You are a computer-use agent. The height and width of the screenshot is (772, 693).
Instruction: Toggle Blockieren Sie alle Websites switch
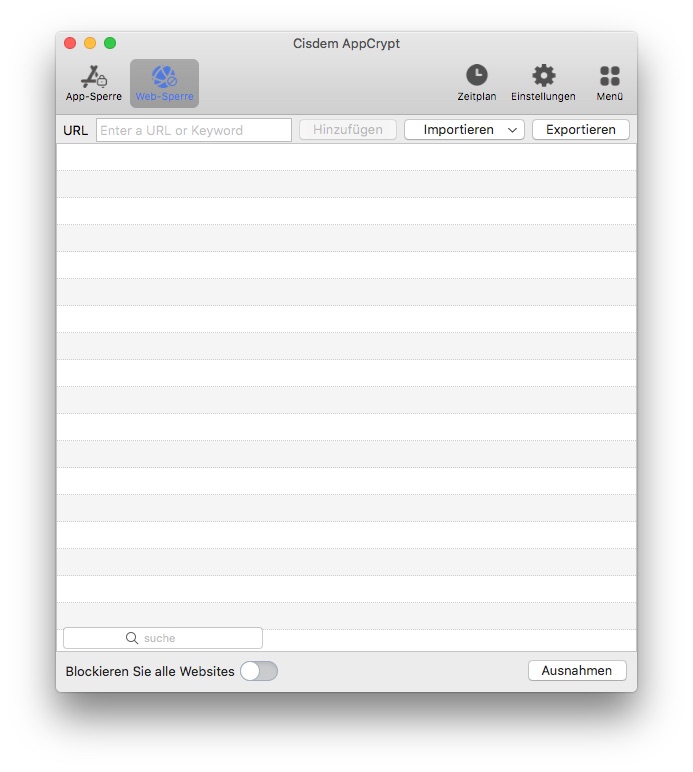click(259, 671)
